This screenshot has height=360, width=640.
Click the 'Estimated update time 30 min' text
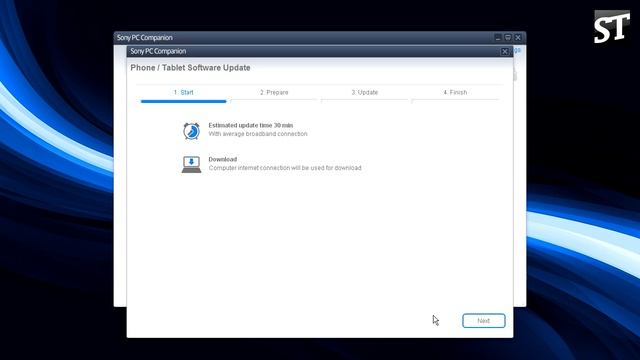[251, 125]
